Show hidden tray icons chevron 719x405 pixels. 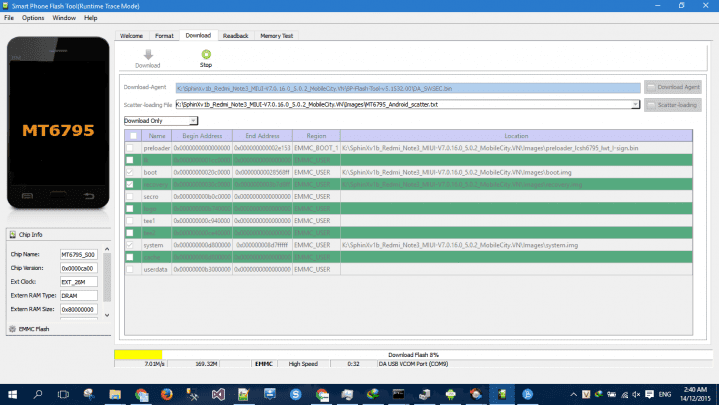pos(574,394)
